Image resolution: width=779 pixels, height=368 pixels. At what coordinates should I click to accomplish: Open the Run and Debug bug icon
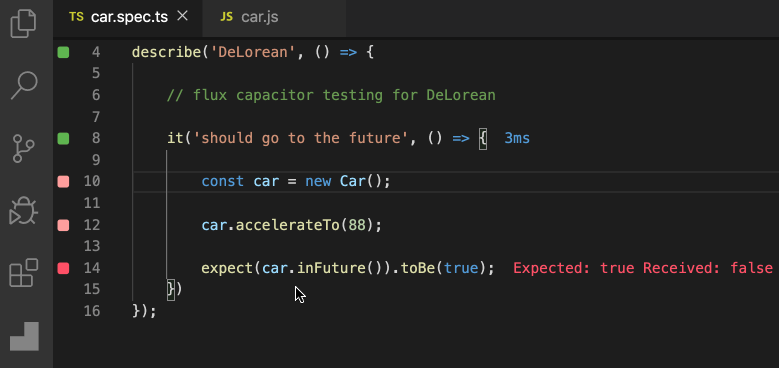23,211
